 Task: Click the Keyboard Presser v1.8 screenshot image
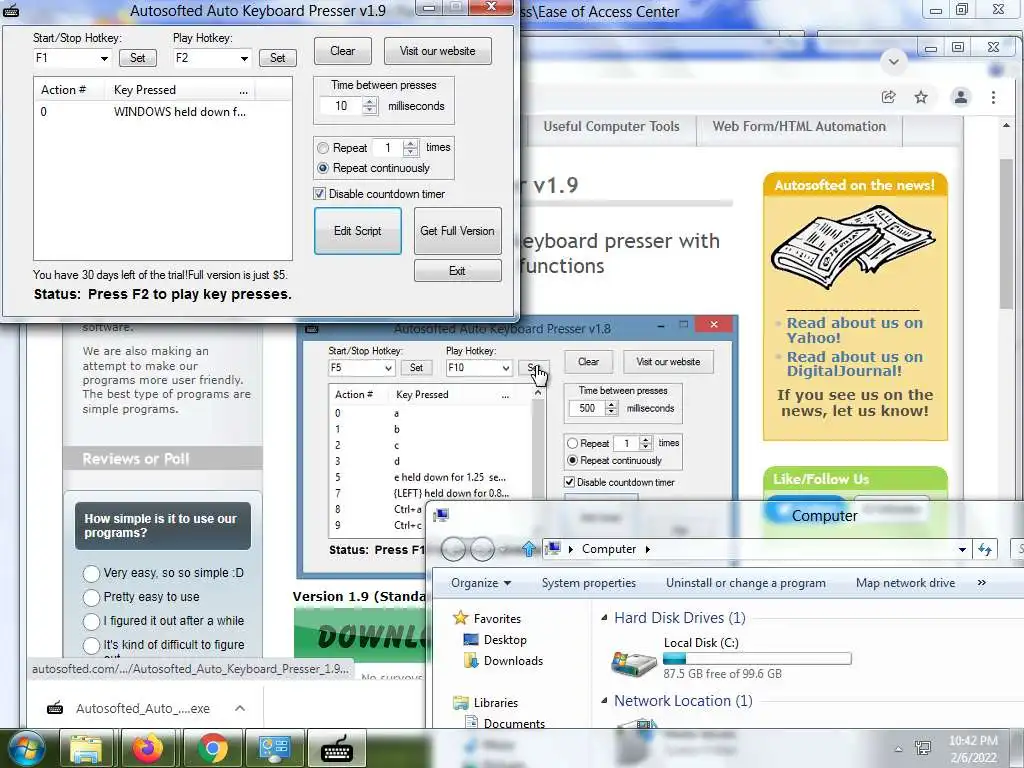[517, 447]
